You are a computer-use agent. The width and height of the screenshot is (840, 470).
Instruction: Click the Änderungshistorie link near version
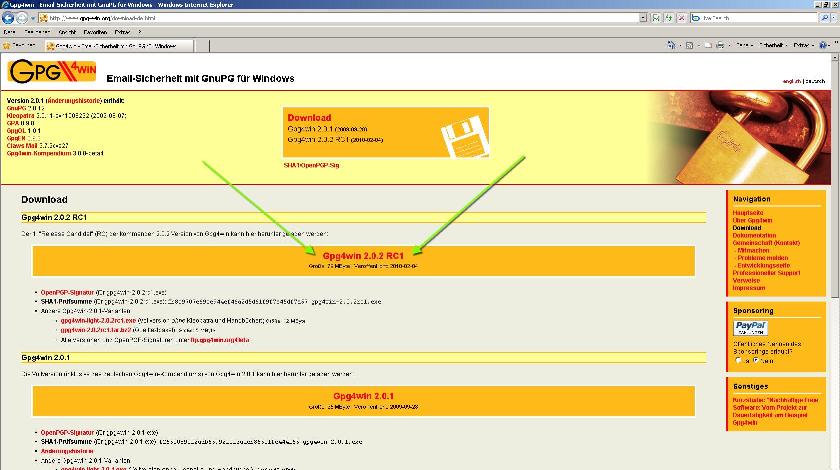click(x=74, y=101)
